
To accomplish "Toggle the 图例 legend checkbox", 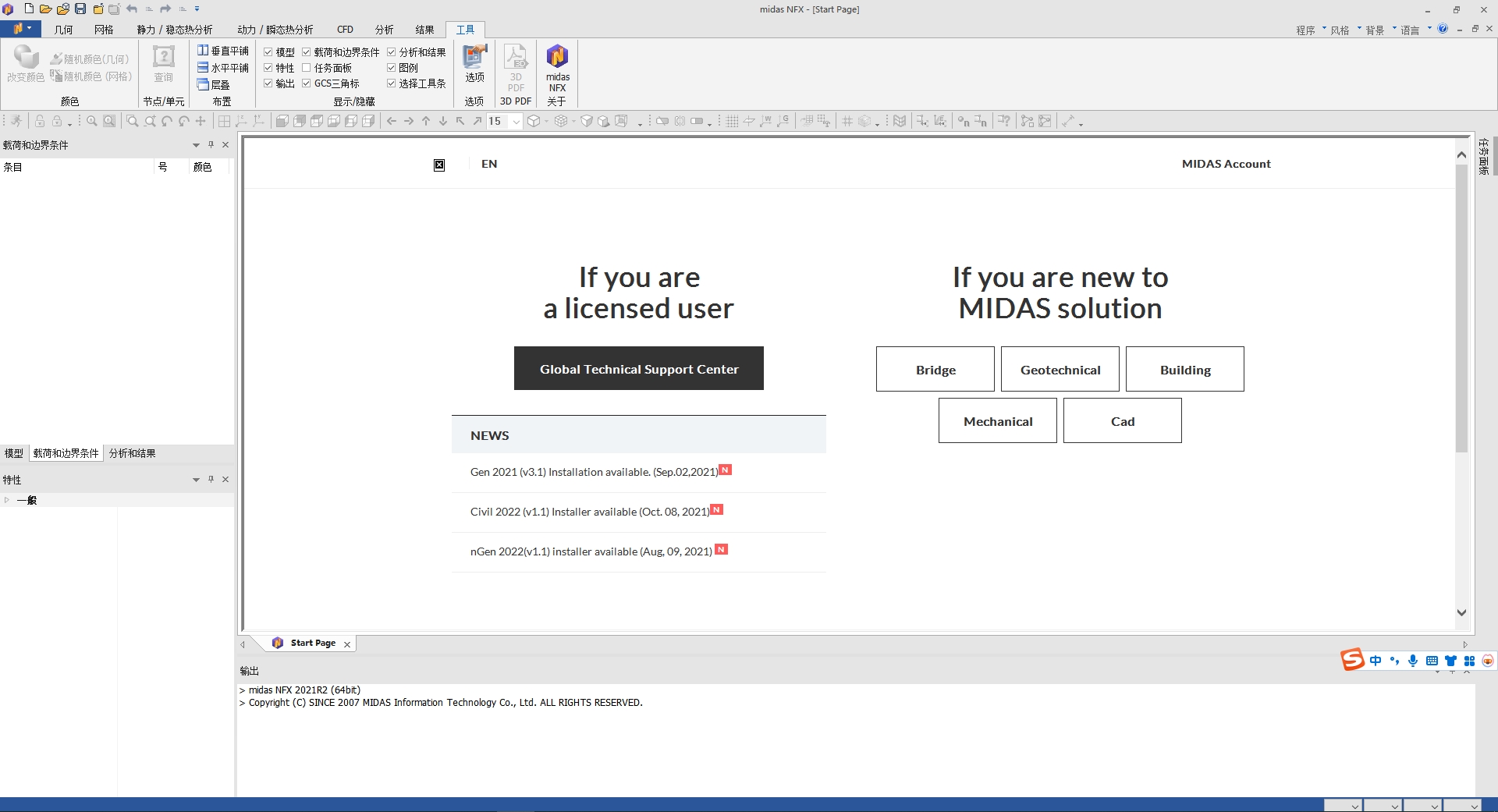I will 392,68.
